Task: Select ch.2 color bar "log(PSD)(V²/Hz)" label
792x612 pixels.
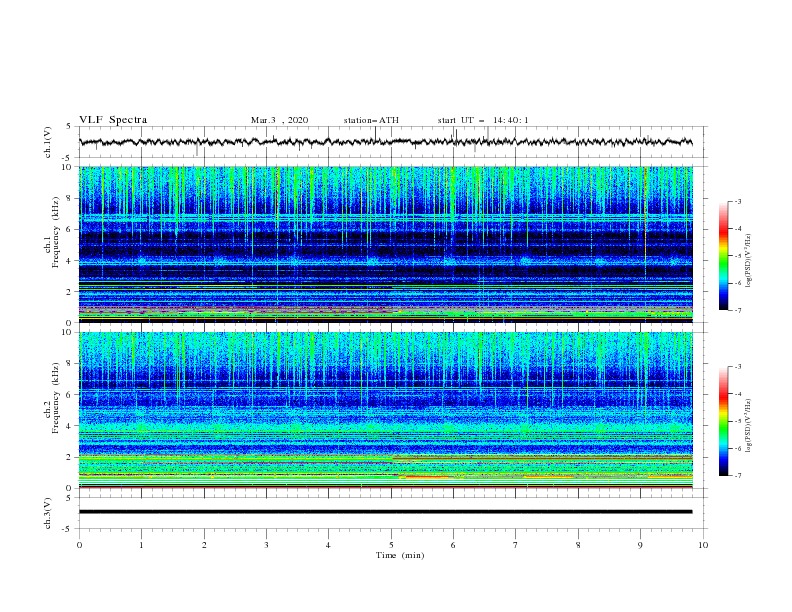Action: point(749,425)
